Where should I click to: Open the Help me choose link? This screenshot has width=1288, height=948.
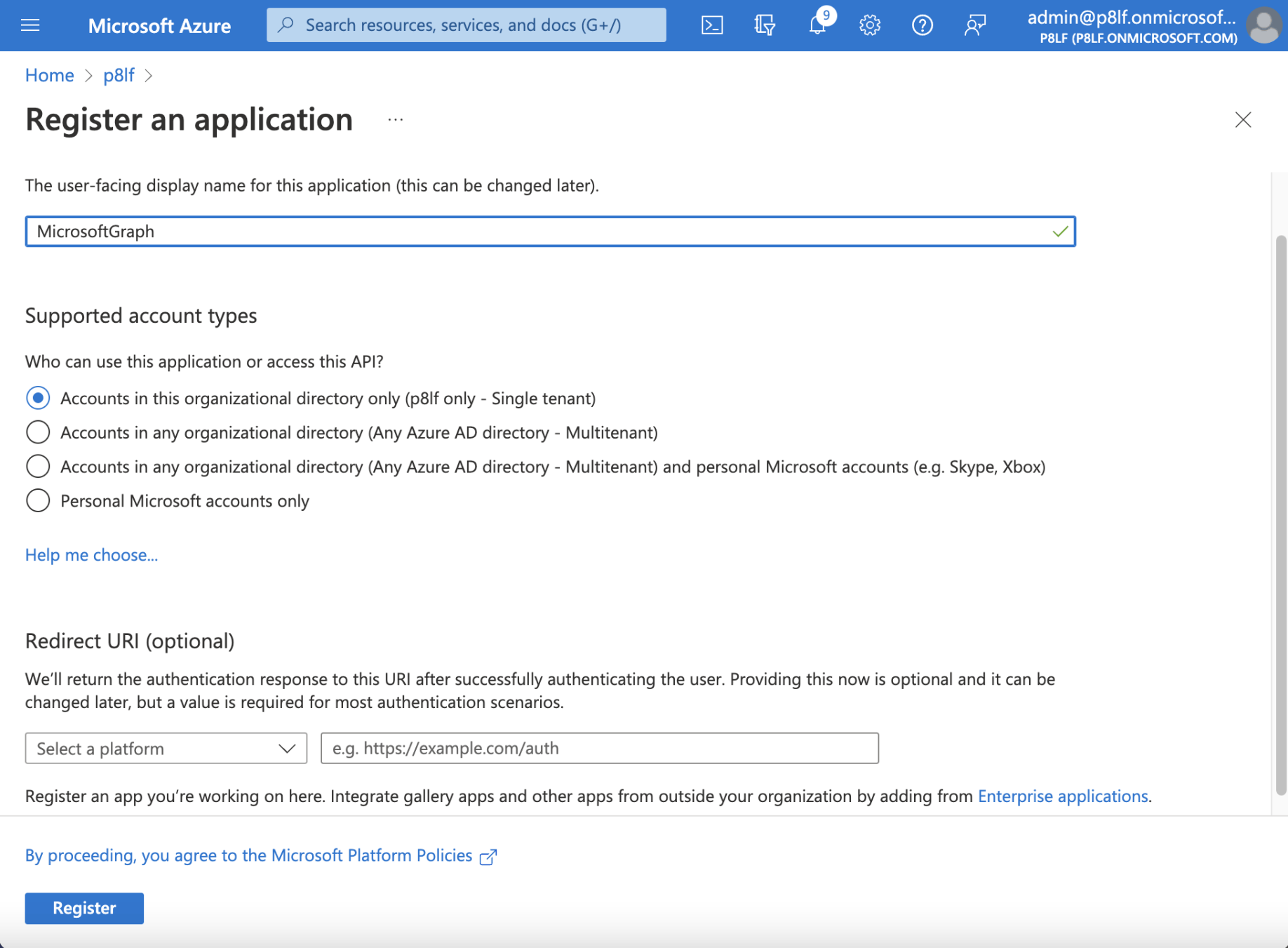[91, 554]
